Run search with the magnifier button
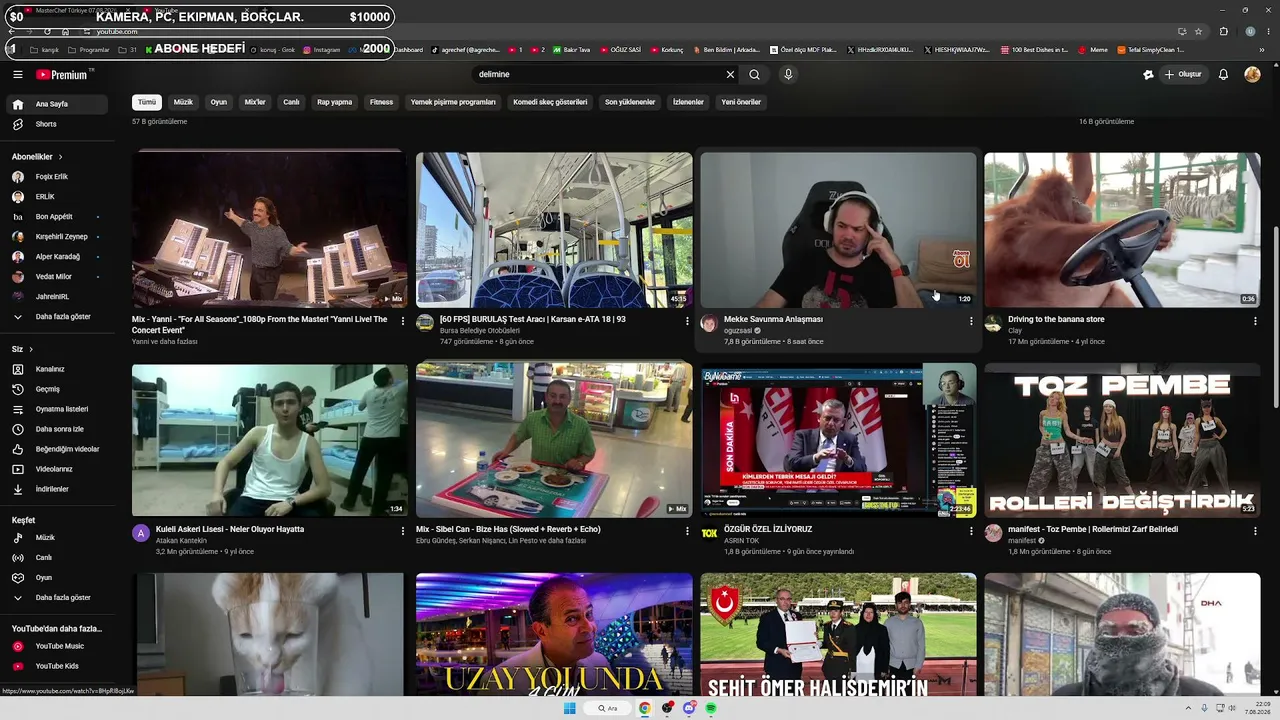 (x=755, y=74)
